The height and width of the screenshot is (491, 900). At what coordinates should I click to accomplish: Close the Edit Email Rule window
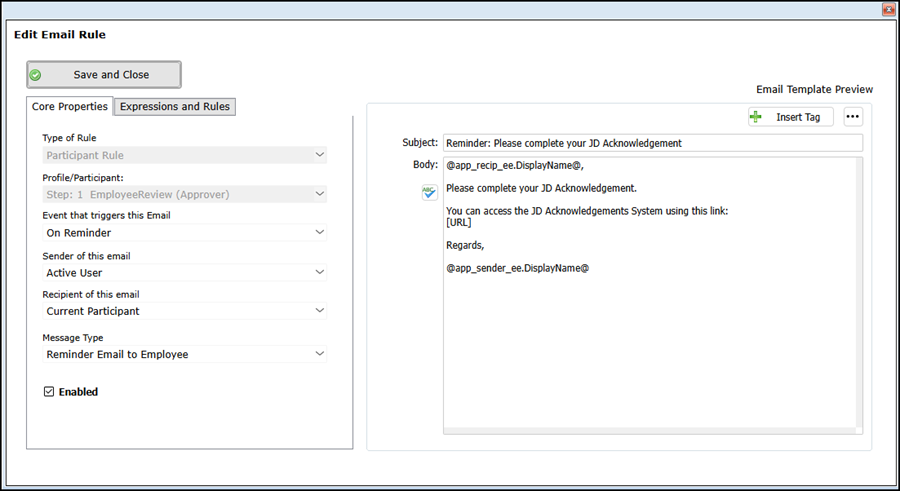pyautogui.click(x=887, y=9)
